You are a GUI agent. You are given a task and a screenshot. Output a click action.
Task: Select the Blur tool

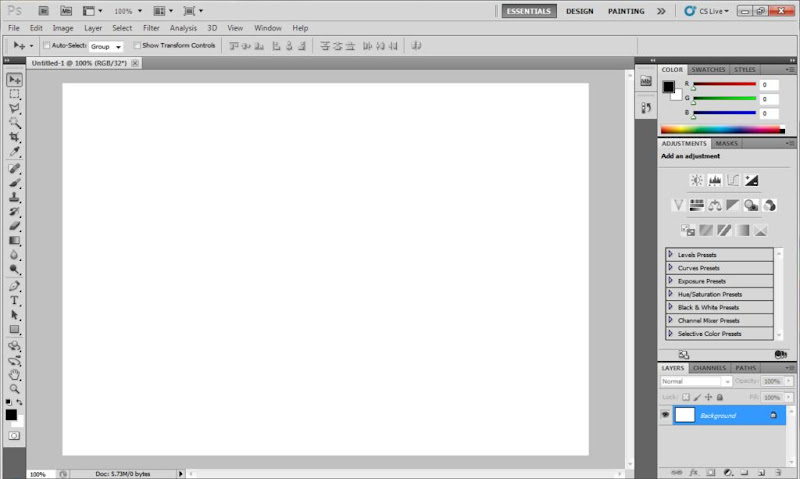(14, 255)
